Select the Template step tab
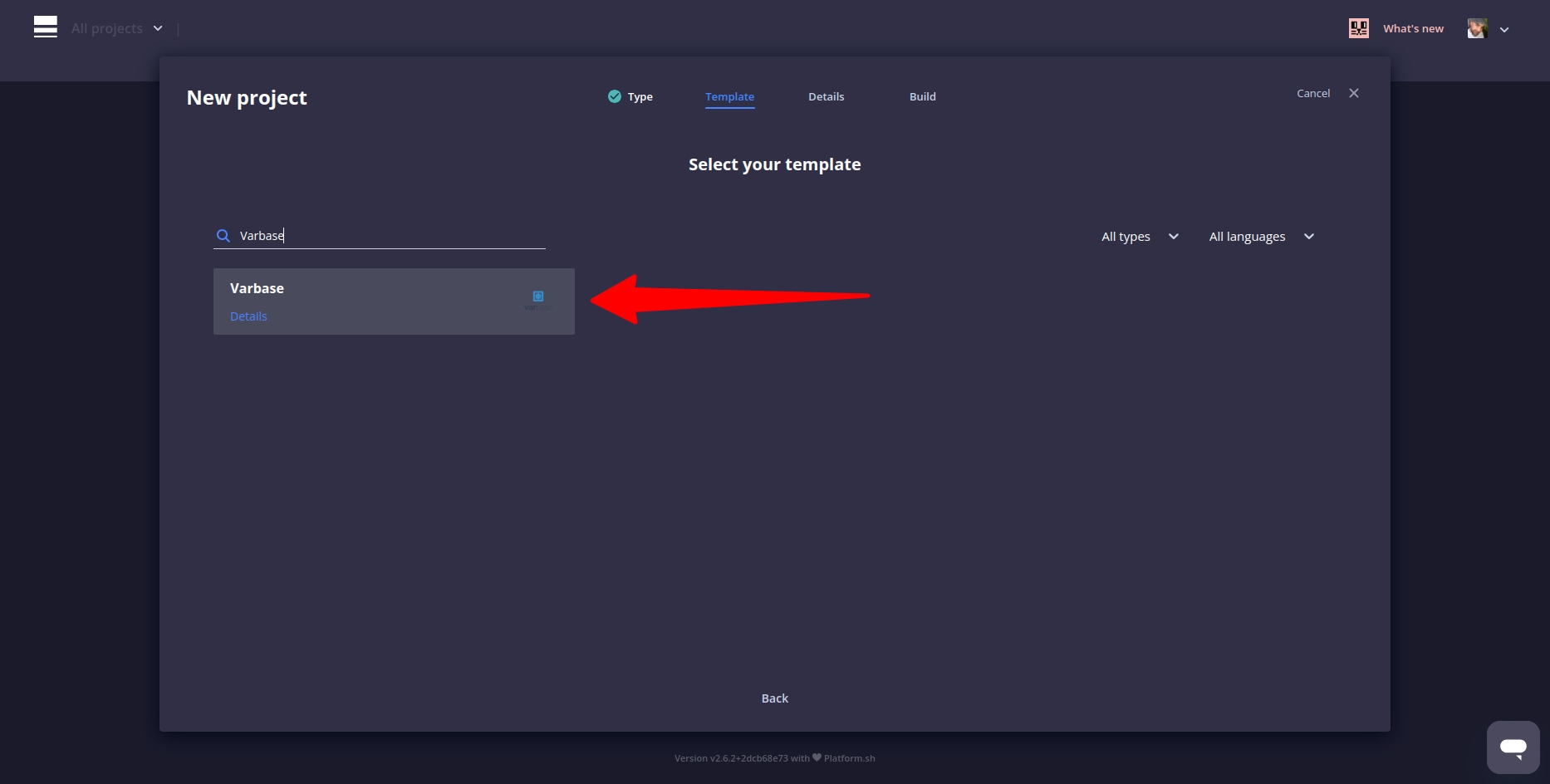The width and height of the screenshot is (1550, 784). pos(729,96)
